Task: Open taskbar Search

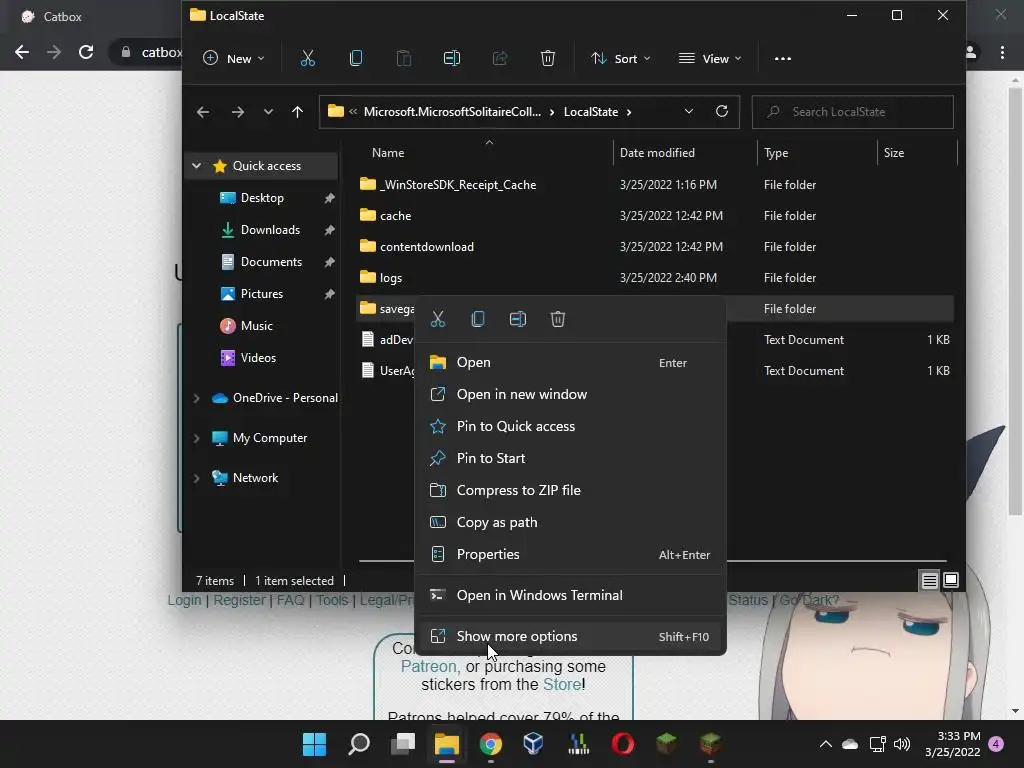Action: [x=359, y=744]
